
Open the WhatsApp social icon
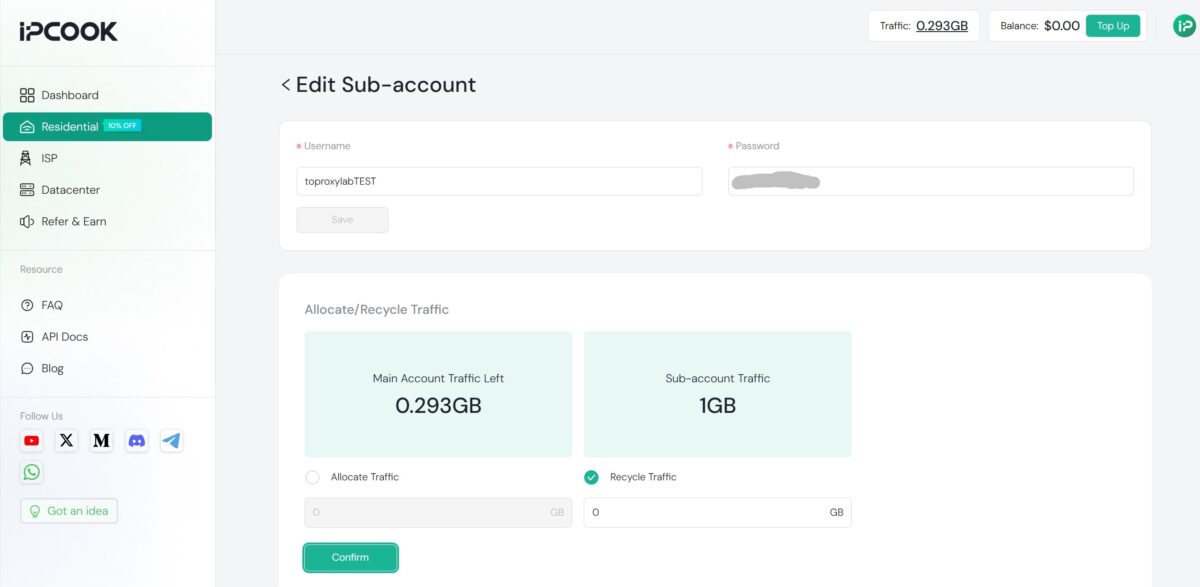[32, 472]
